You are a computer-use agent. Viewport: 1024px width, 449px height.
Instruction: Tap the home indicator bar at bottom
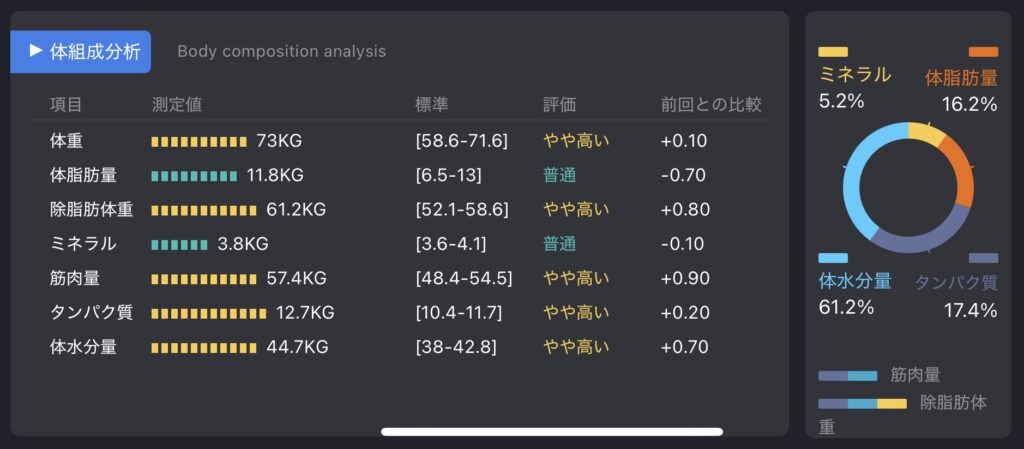click(552, 431)
